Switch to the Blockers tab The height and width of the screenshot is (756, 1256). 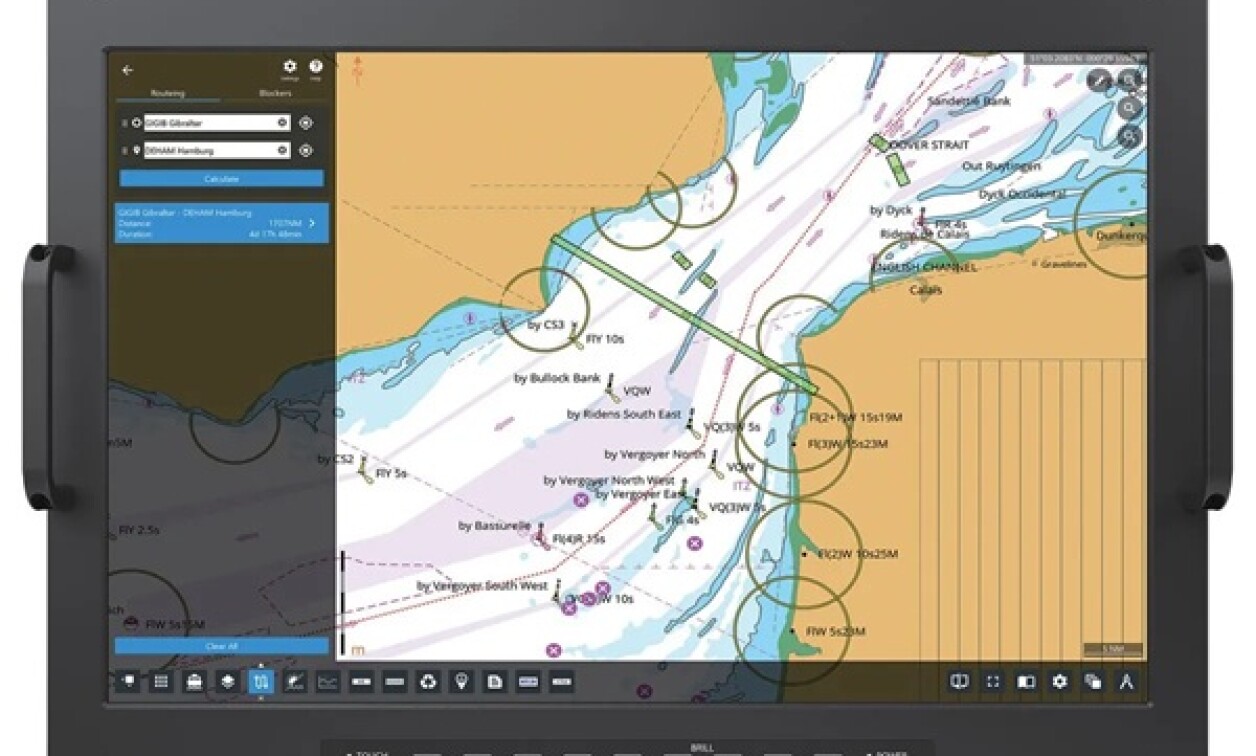pyautogui.click(x=276, y=92)
